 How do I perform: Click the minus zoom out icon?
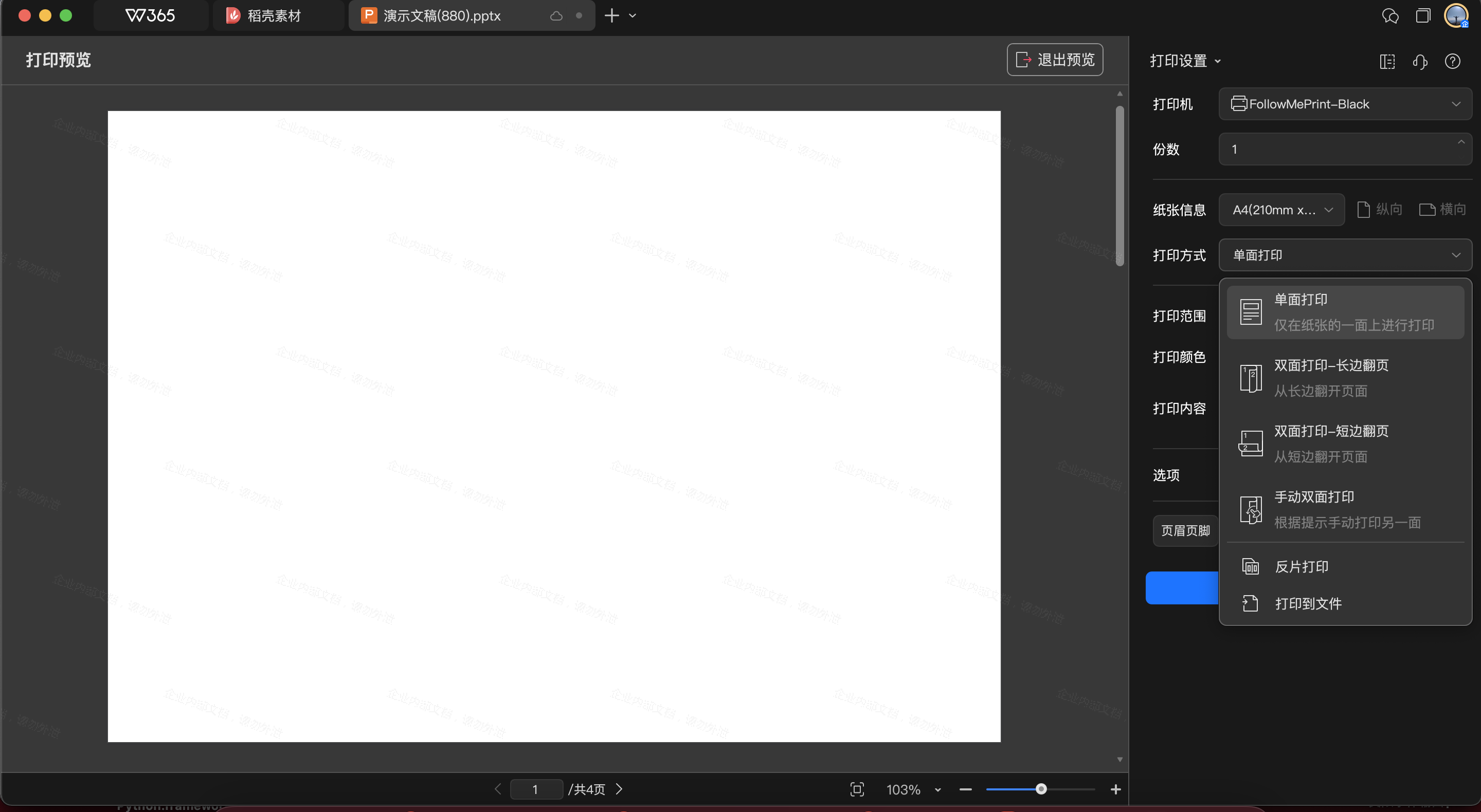click(x=965, y=789)
